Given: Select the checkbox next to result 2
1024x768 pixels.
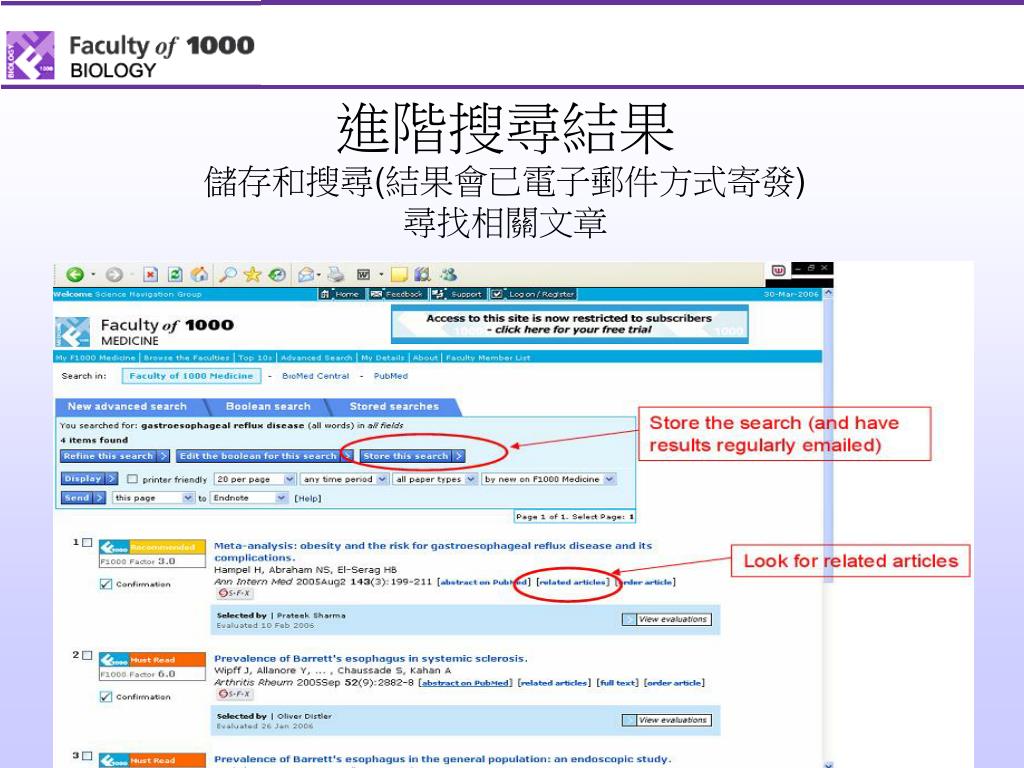Looking at the screenshot, I should tap(88, 655).
